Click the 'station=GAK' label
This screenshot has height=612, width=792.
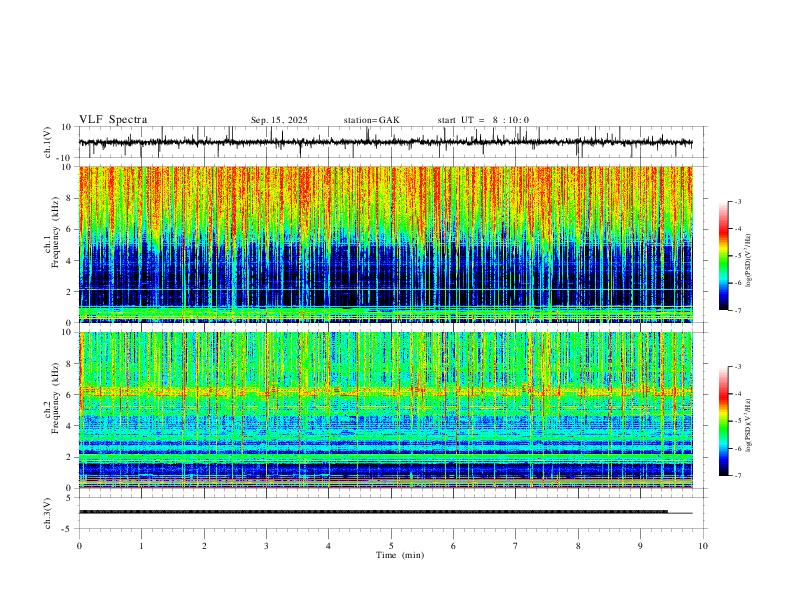click(371, 120)
